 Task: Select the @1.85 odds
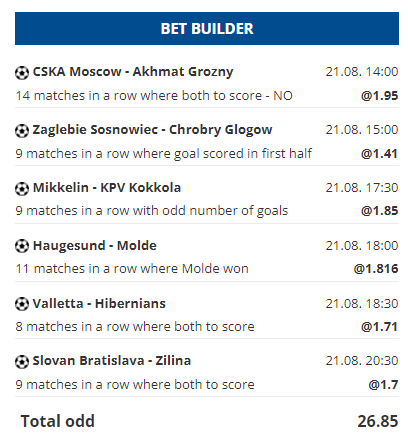coord(379,211)
